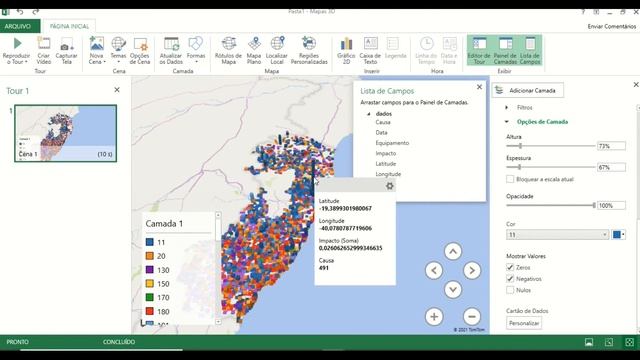This screenshot has width=640, height=360.
Task: Rotate map right with right arrow
Action: [x=472, y=270]
